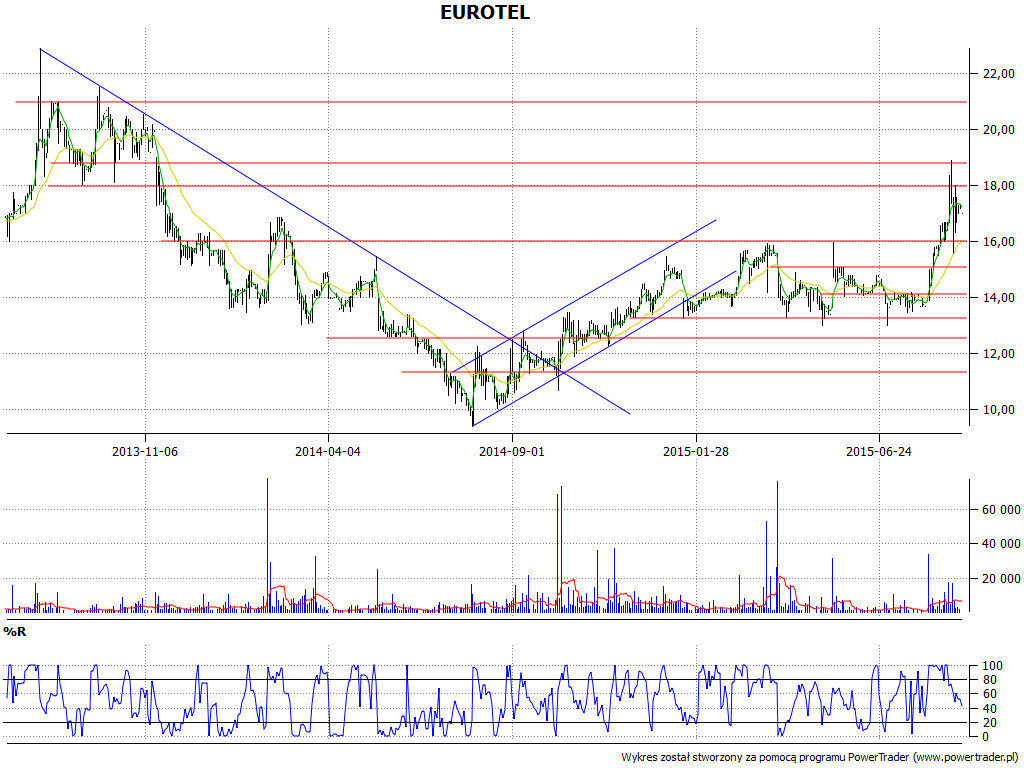Select the 20,00 price axis label
1024x768 pixels.
(x=999, y=130)
